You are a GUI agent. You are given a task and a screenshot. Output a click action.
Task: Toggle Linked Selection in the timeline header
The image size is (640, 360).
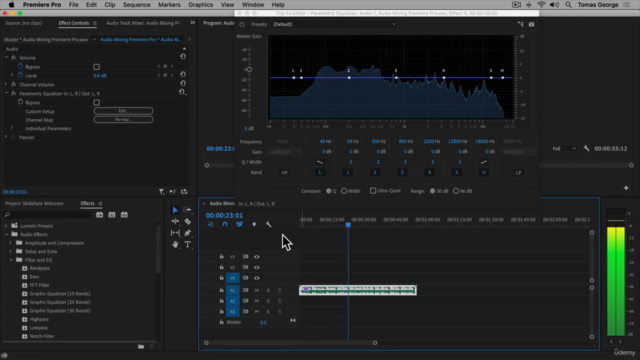coord(240,224)
